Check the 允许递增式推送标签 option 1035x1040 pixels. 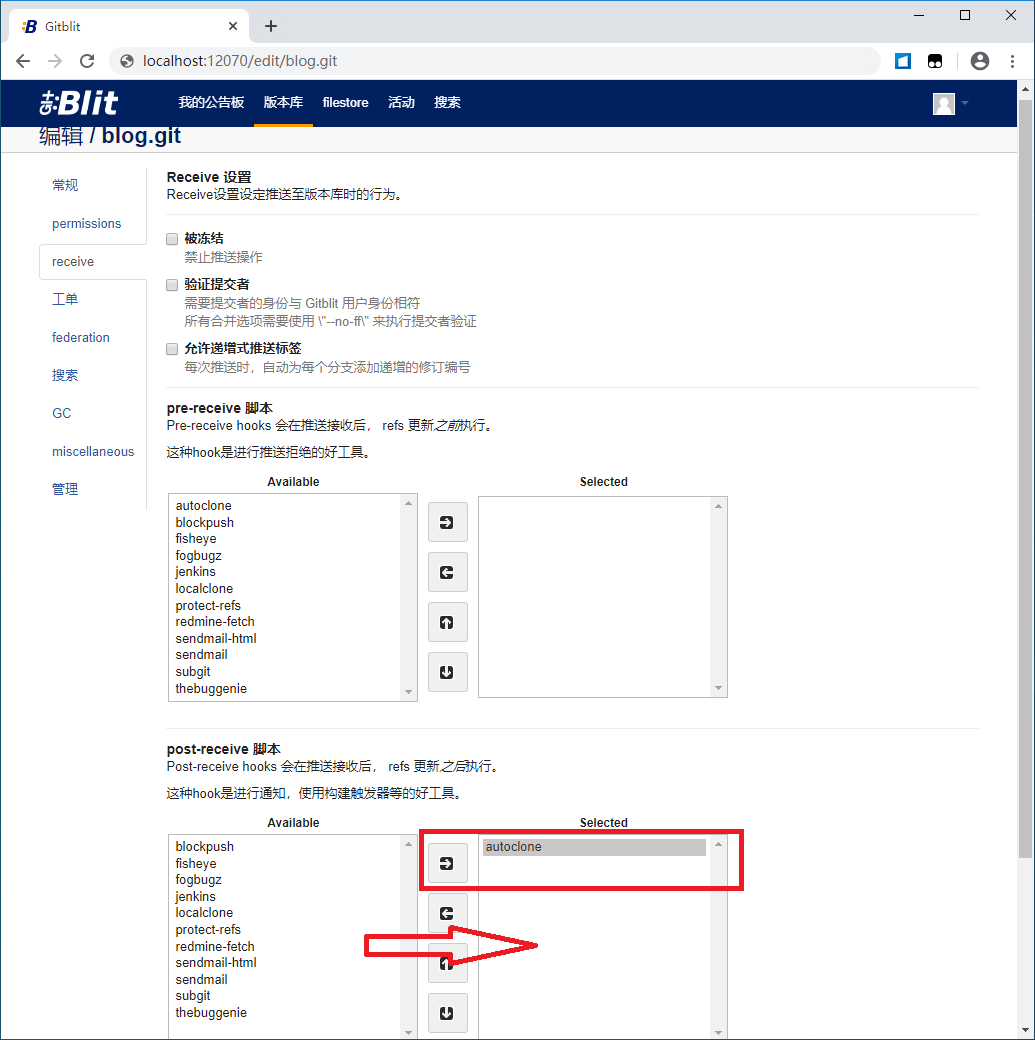click(172, 349)
